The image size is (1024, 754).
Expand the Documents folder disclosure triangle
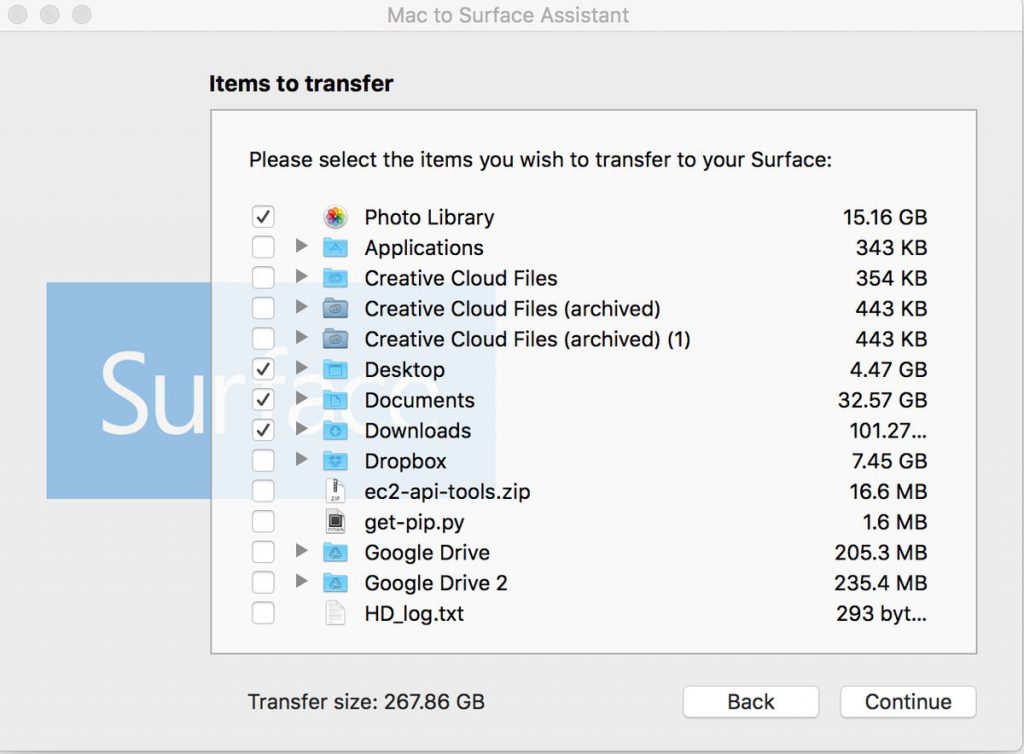tap(301, 398)
